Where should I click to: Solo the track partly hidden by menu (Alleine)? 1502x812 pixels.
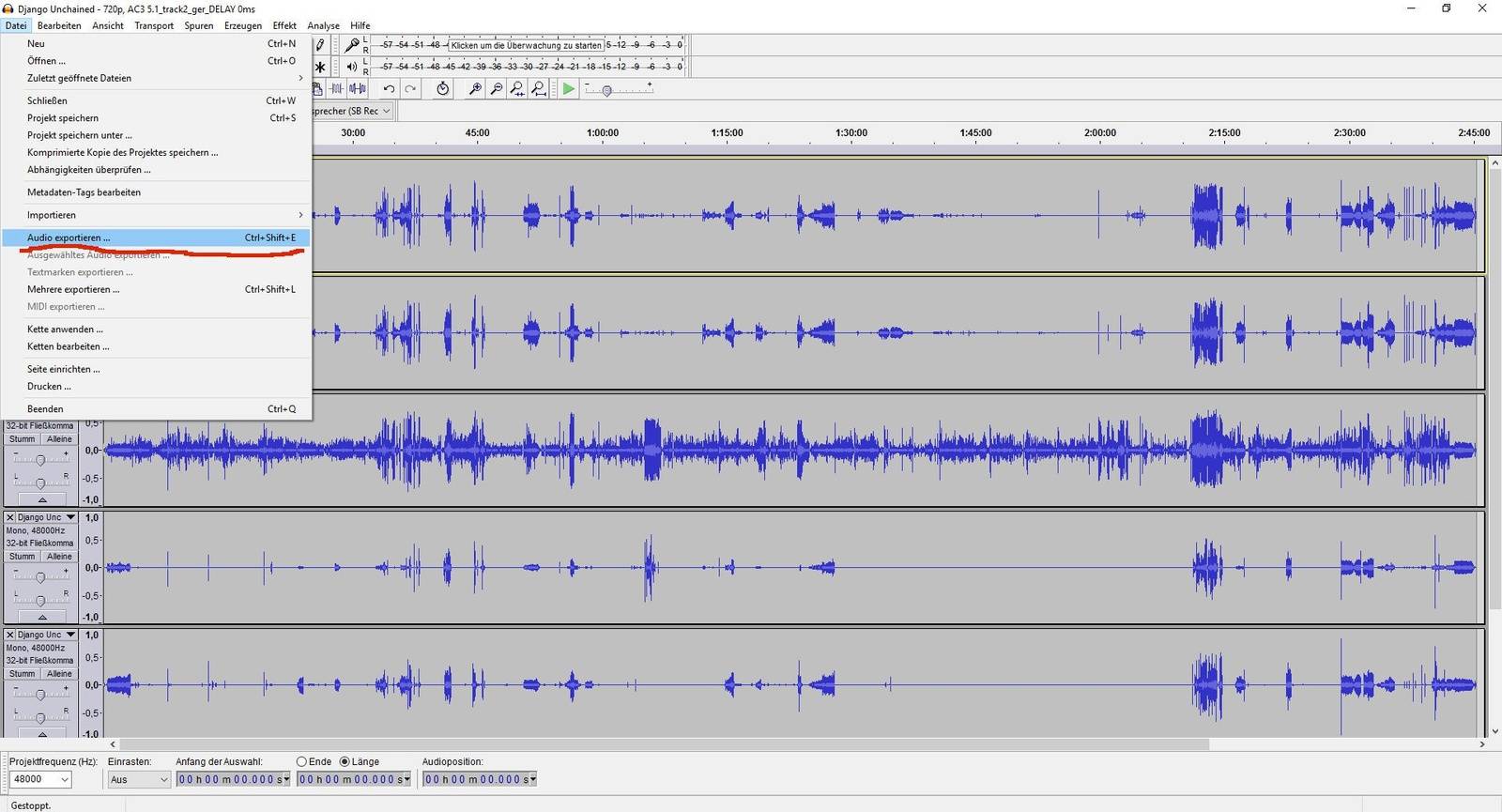click(59, 439)
